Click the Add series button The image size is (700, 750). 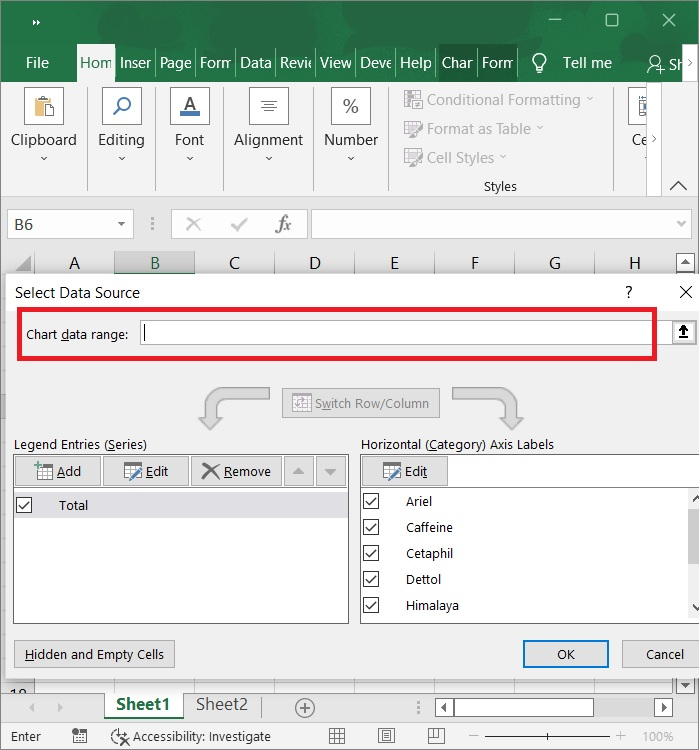pyautogui.click(x=58, y=471)
